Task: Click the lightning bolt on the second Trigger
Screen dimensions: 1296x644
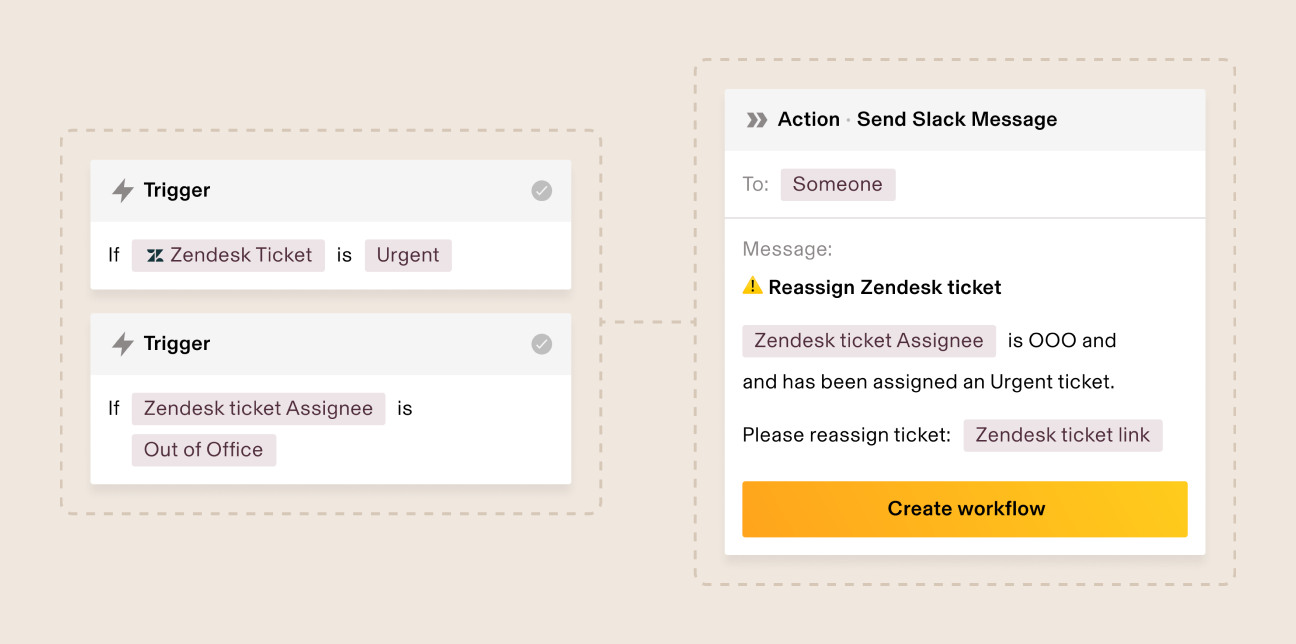Action: point(123,344)
